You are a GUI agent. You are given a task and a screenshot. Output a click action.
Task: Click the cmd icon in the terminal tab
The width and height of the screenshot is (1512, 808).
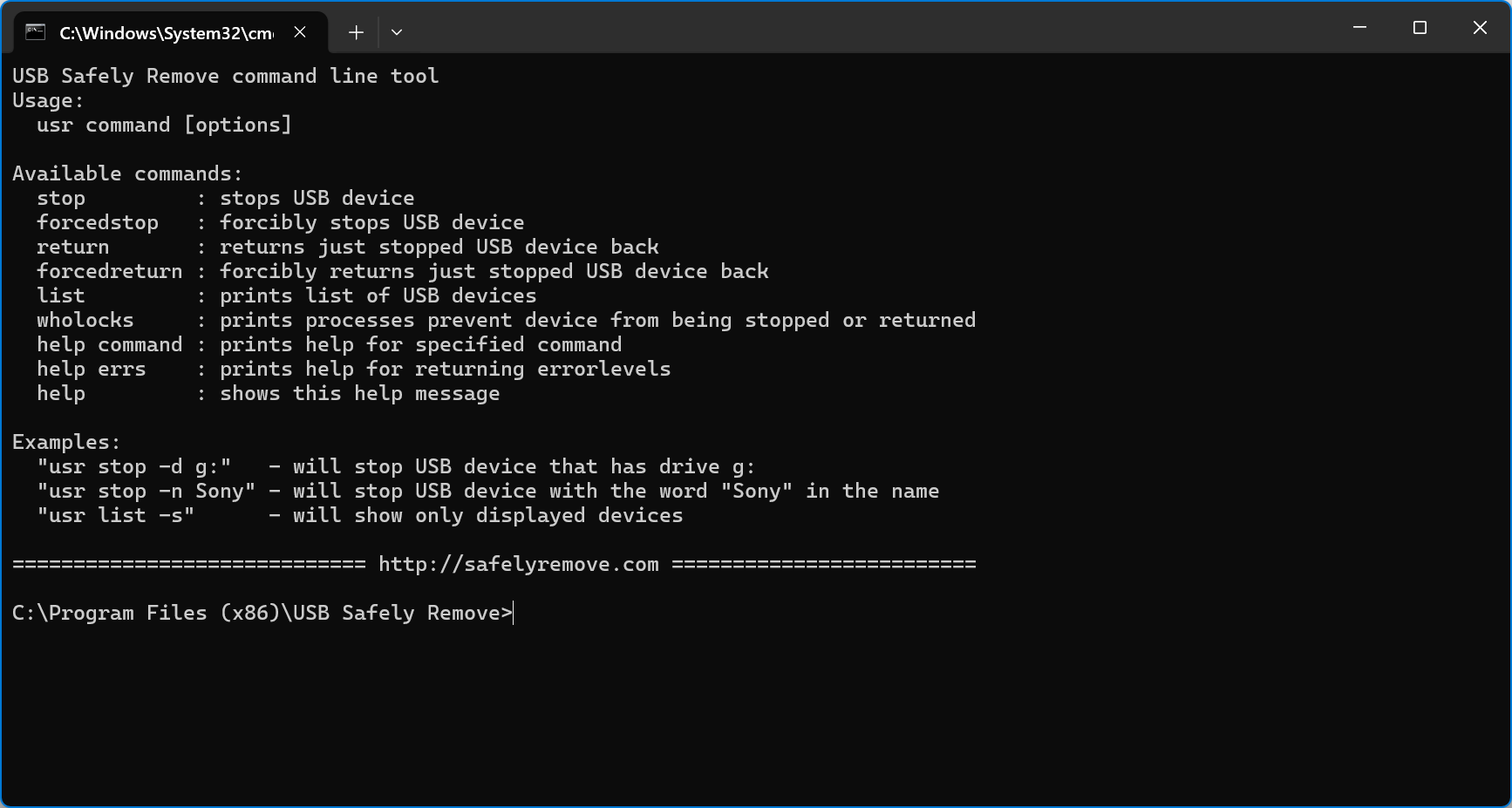pyautogui.click(x=35, y=32)
